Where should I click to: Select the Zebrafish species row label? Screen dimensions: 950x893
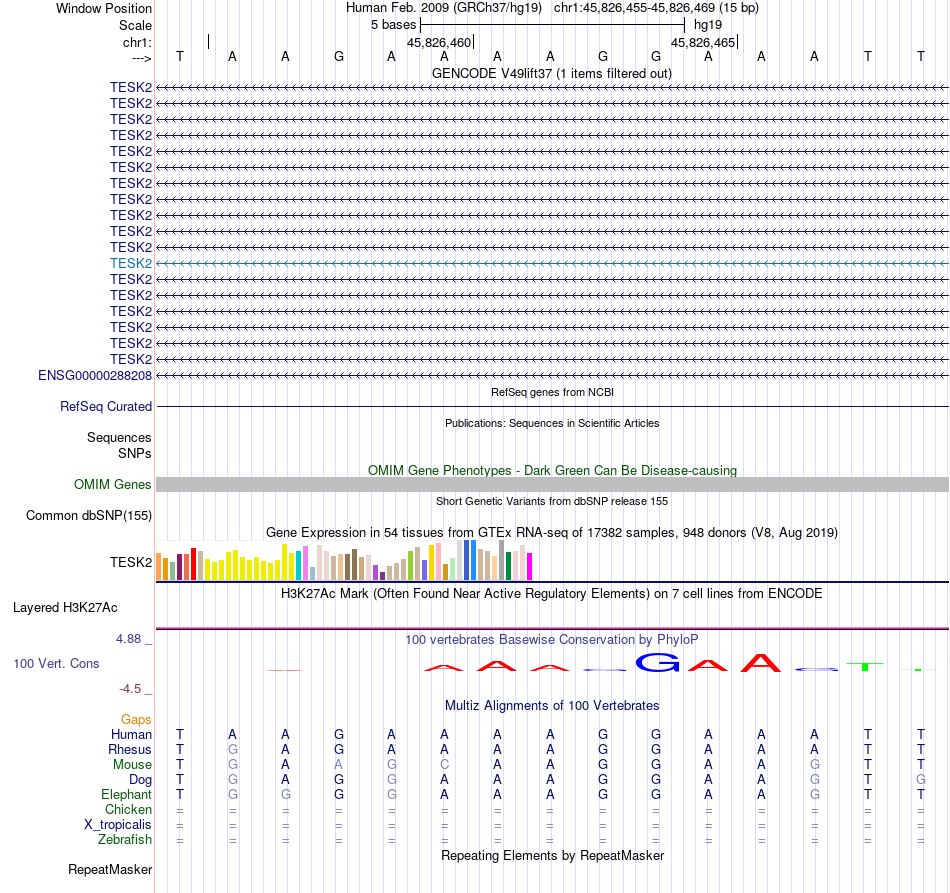click(125, 840)
